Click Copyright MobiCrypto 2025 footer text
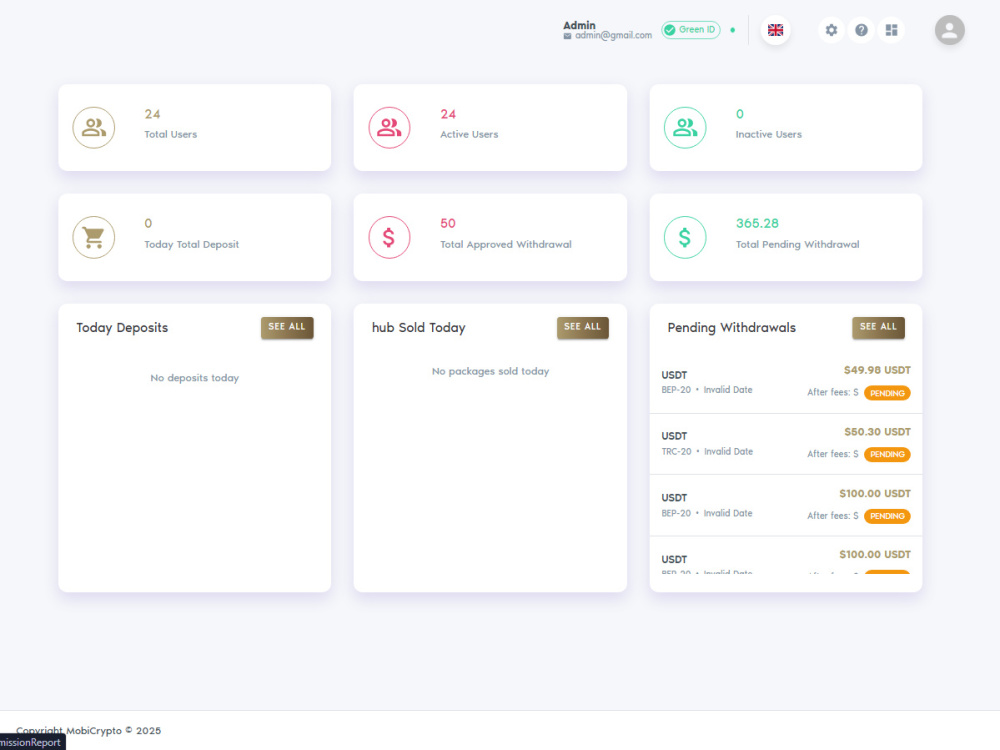The width and height of the screenshot is (1000, 750). tap(89, 731)
